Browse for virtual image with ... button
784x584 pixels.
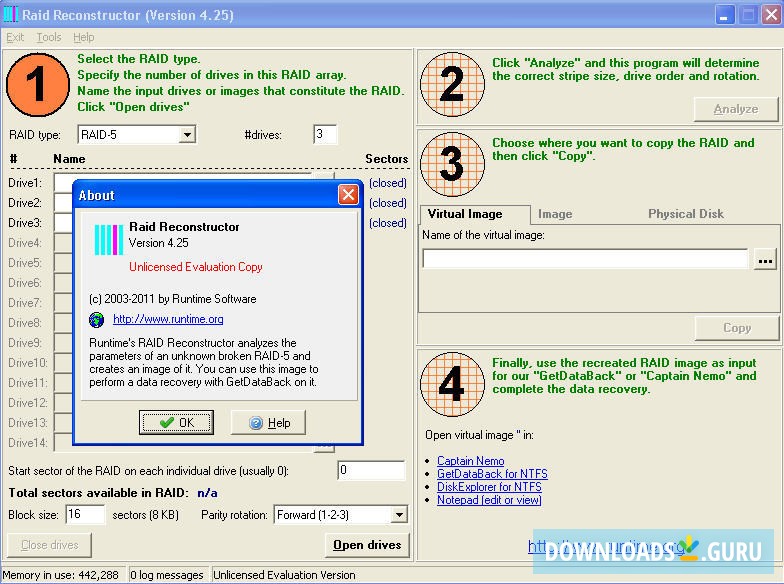pyautogui.click(x=765, y=260)
